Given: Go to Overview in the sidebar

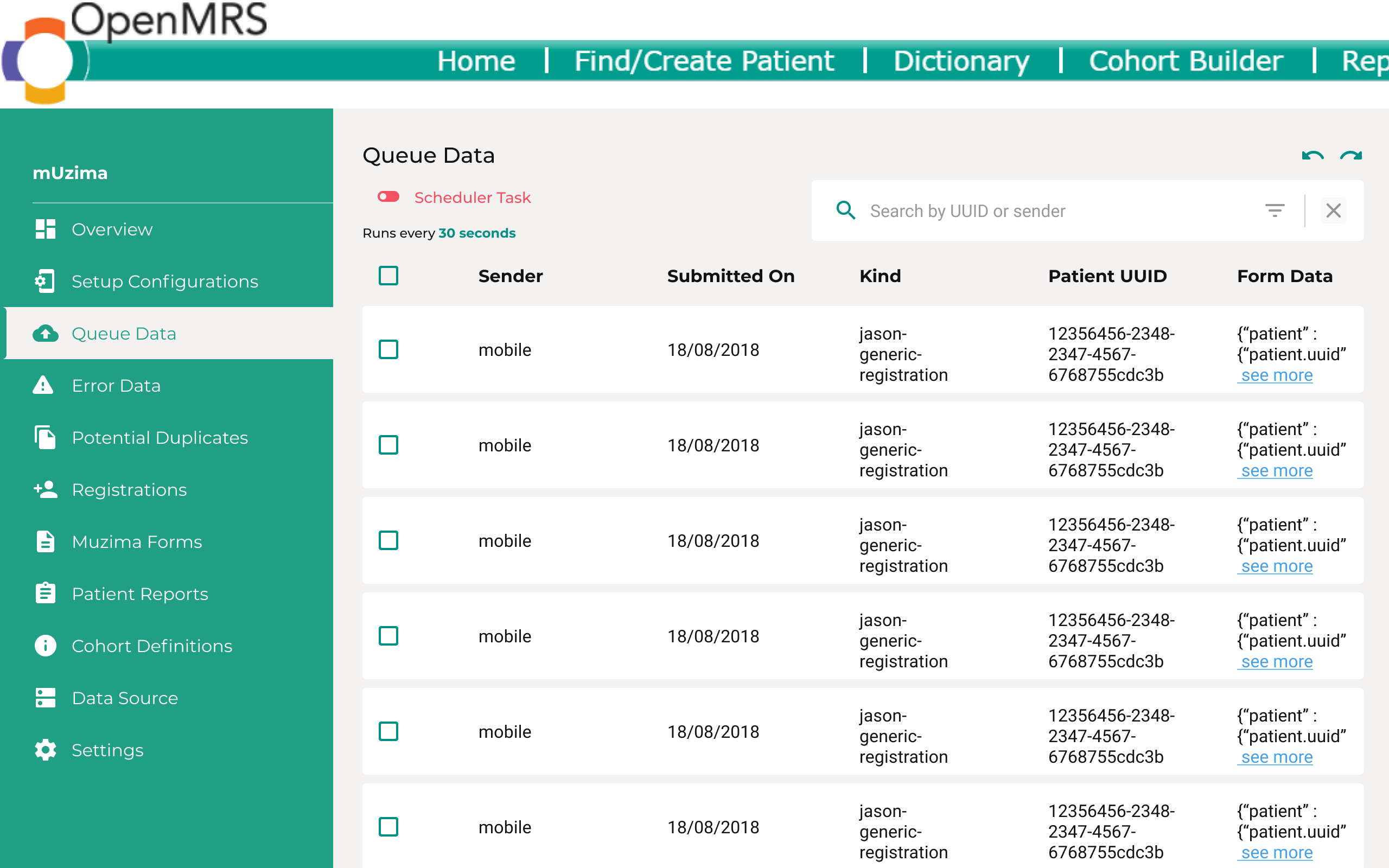Looking at the screenshot, I should 112,229.
